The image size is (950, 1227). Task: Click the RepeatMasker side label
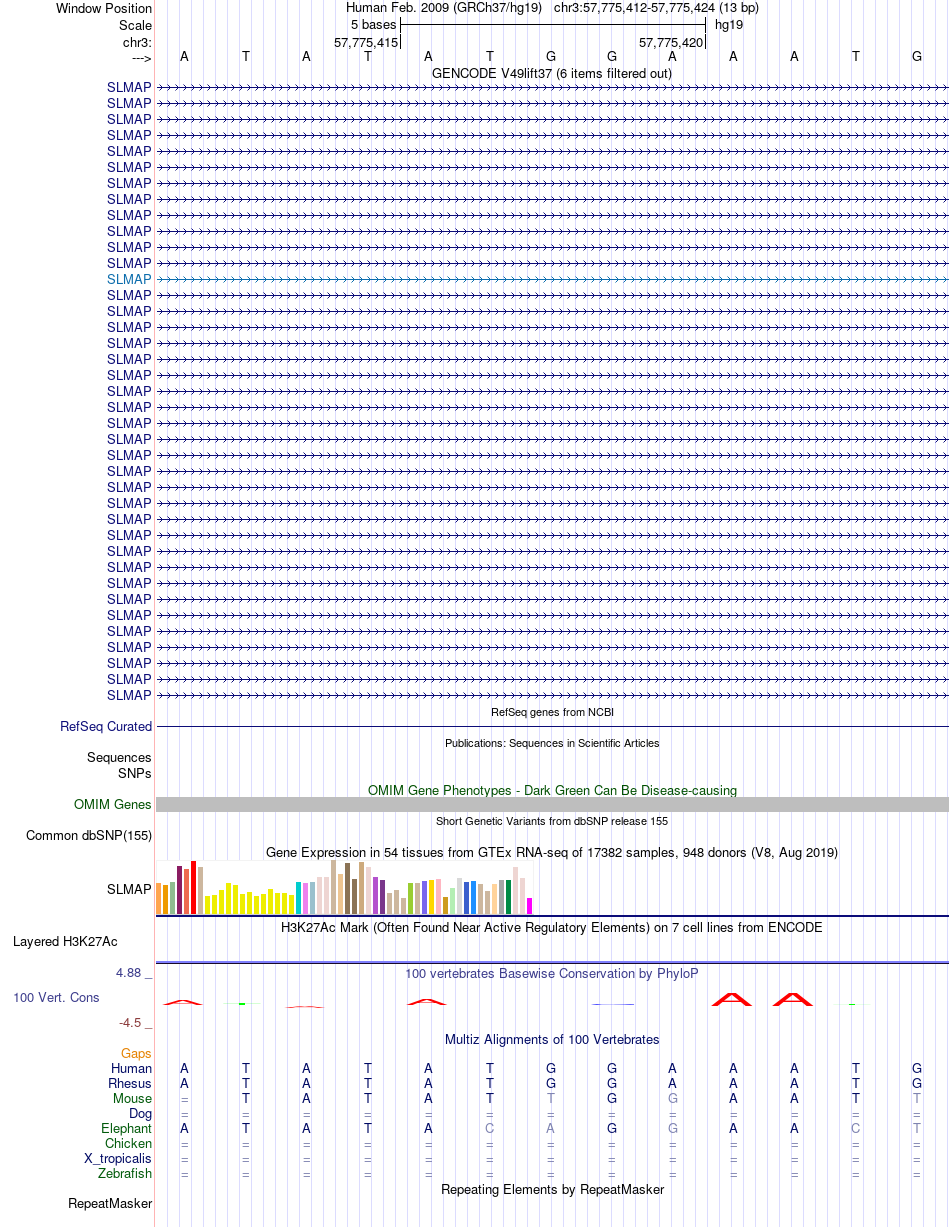click(110, 1203)
